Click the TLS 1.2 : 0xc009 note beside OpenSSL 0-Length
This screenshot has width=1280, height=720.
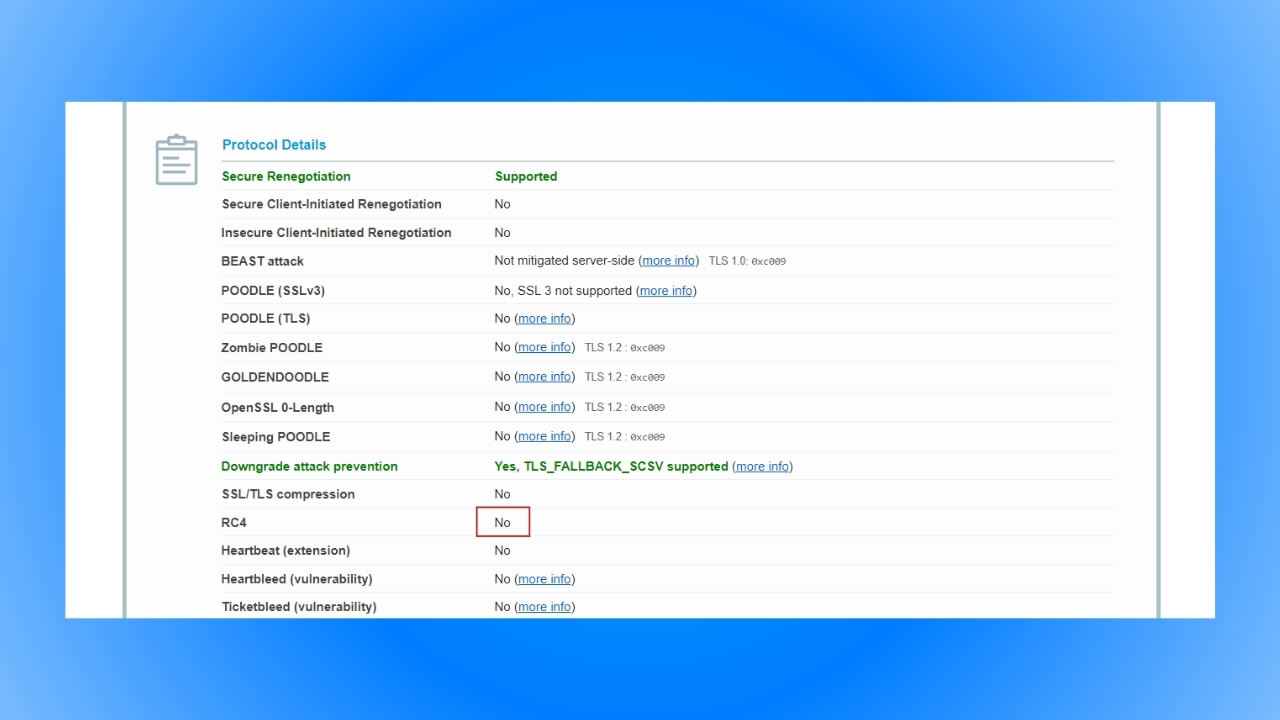(x=625, y=407)
